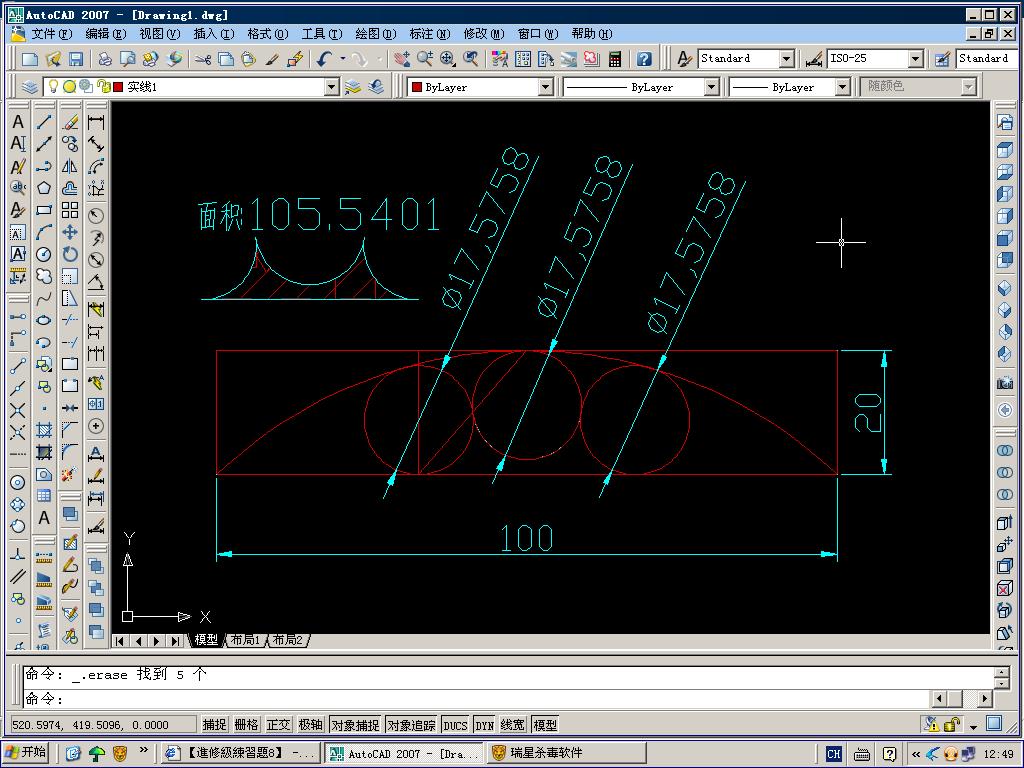This screenshot has height=768, width=1024.
Task: Expand the 实线1 layer dropdown
Action: (x=332, y=87)
